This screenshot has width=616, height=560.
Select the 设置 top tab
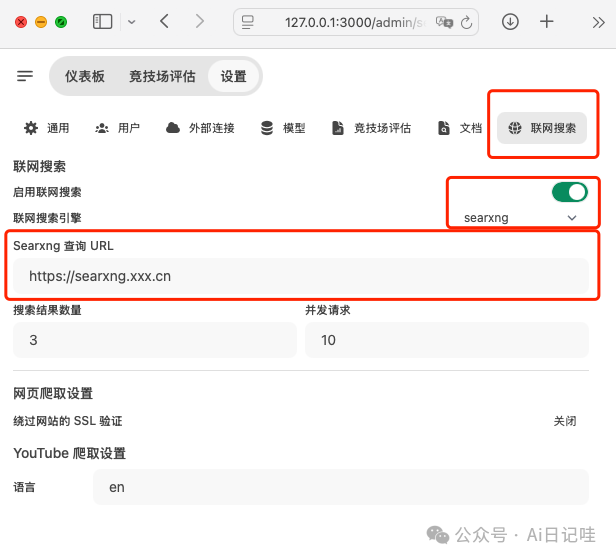coord(233,76)
